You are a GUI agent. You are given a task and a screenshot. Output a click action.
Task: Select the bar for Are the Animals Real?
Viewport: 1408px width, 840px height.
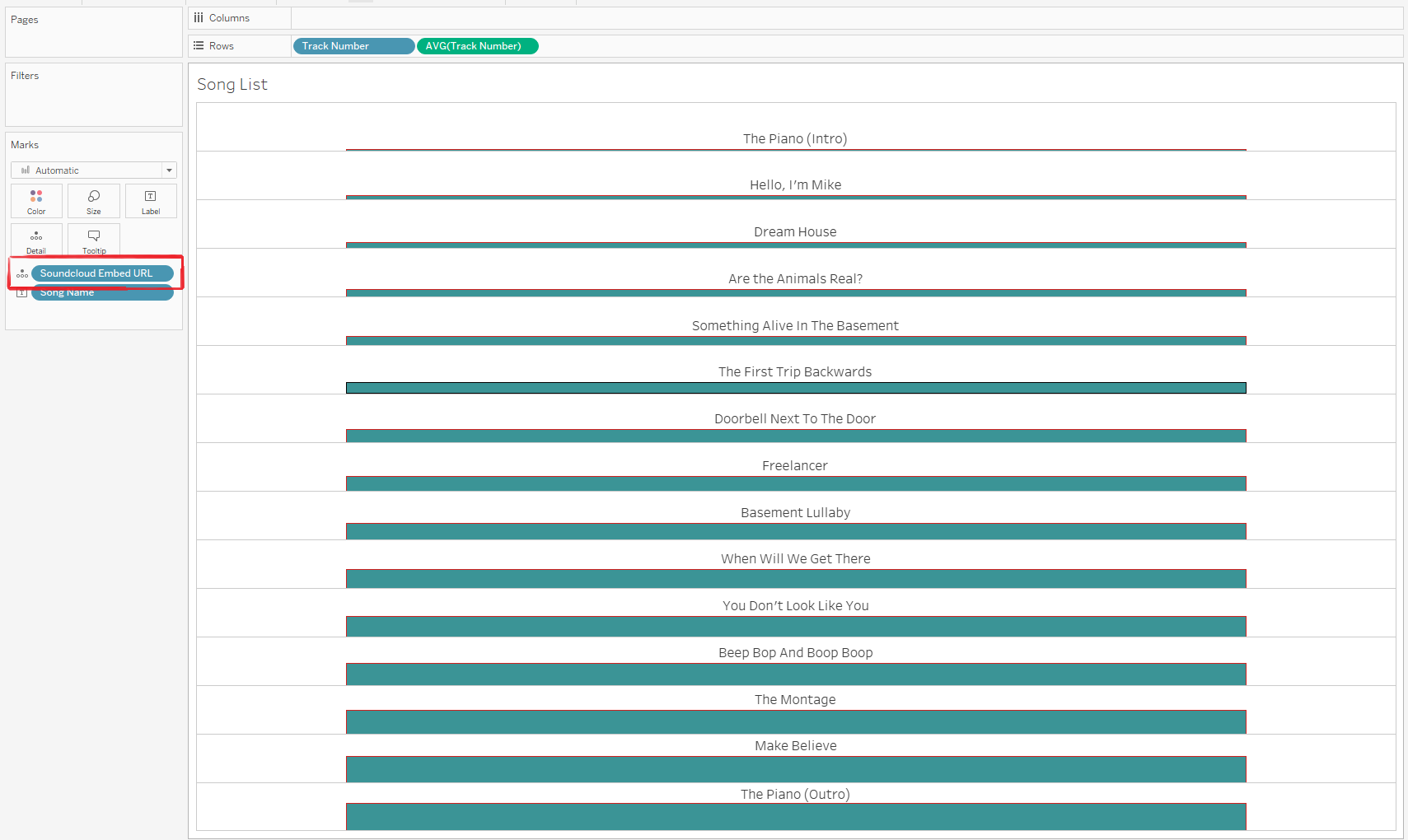pos(796,292)
